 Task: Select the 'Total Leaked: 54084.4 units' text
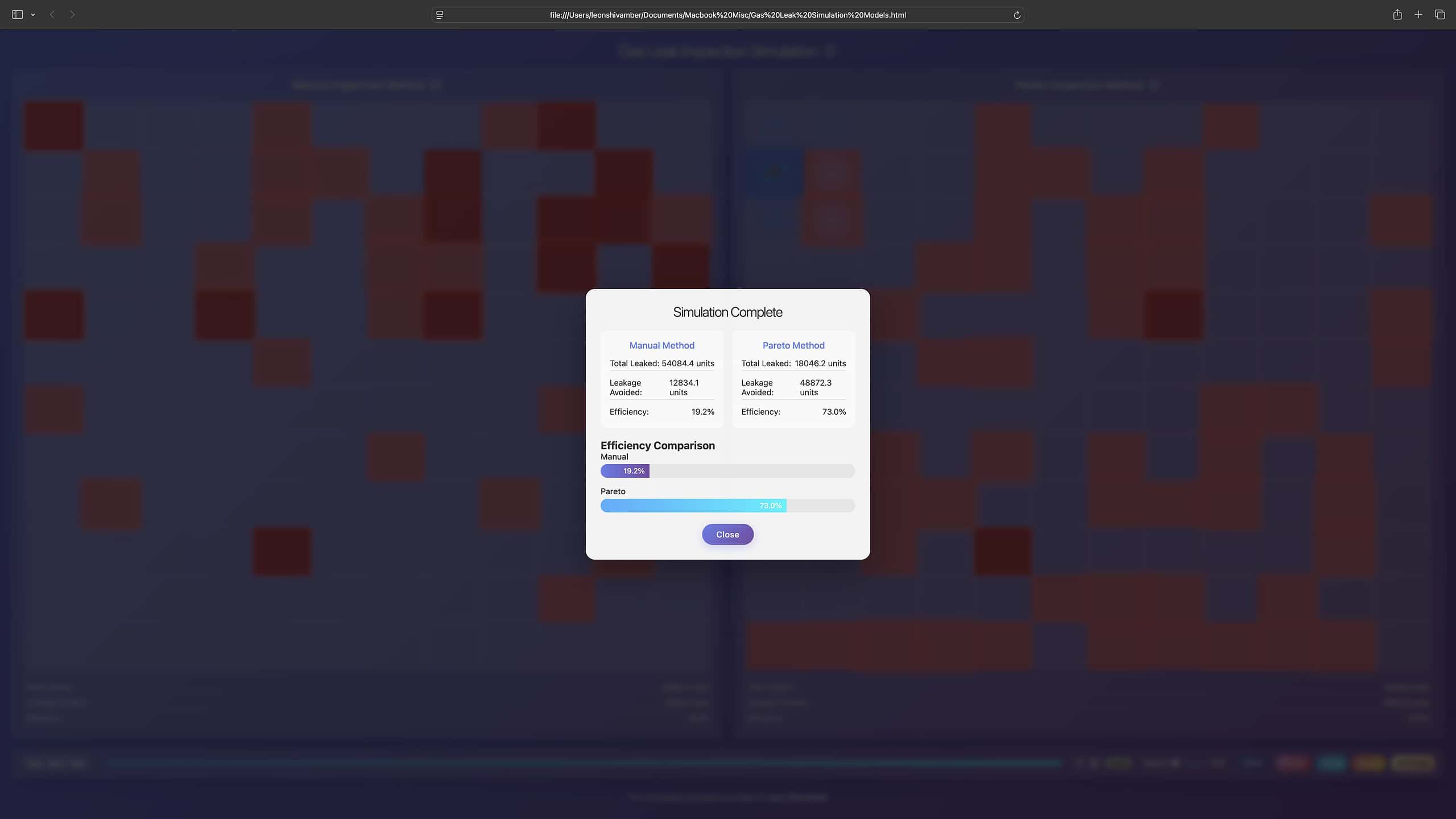[x=661, y=363]
